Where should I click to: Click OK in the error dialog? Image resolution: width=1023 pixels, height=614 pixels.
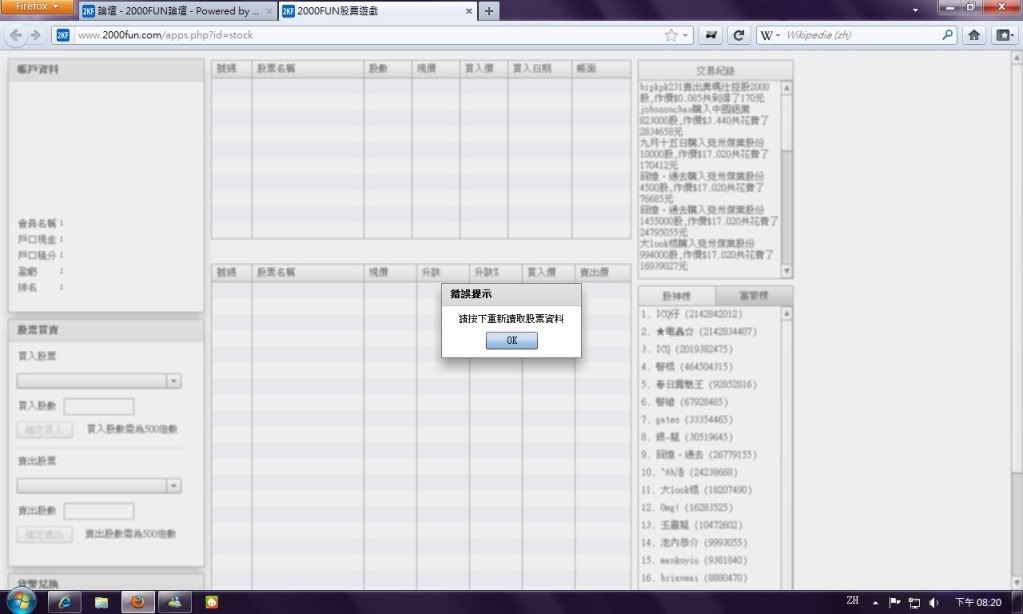511,341
